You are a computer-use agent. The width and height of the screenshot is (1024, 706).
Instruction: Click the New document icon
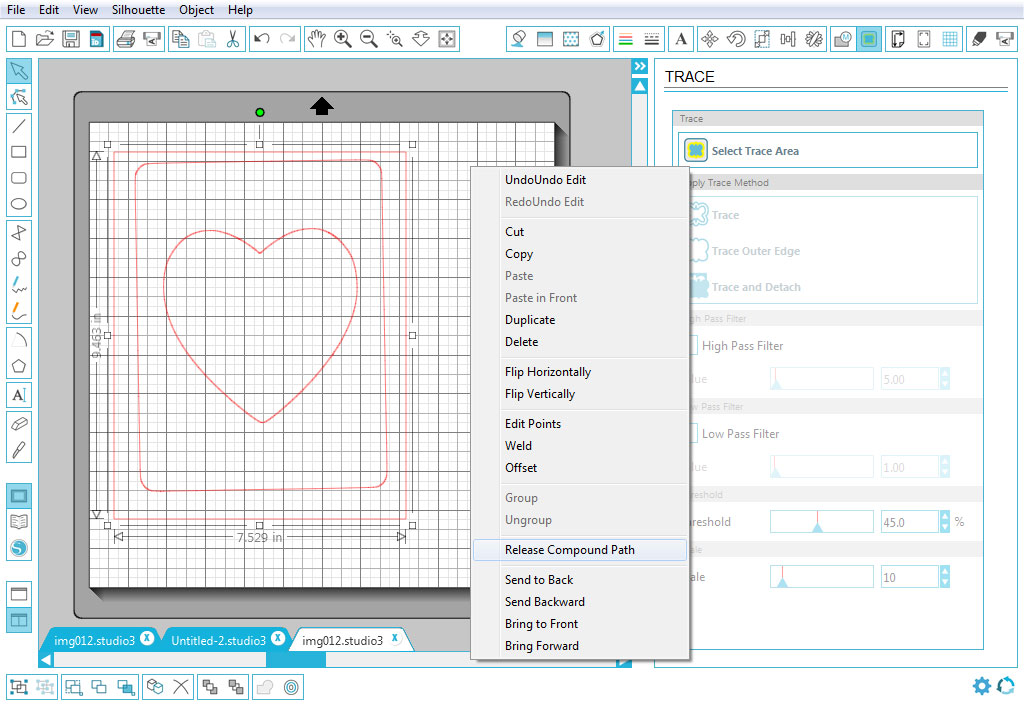tap(19, 39)
